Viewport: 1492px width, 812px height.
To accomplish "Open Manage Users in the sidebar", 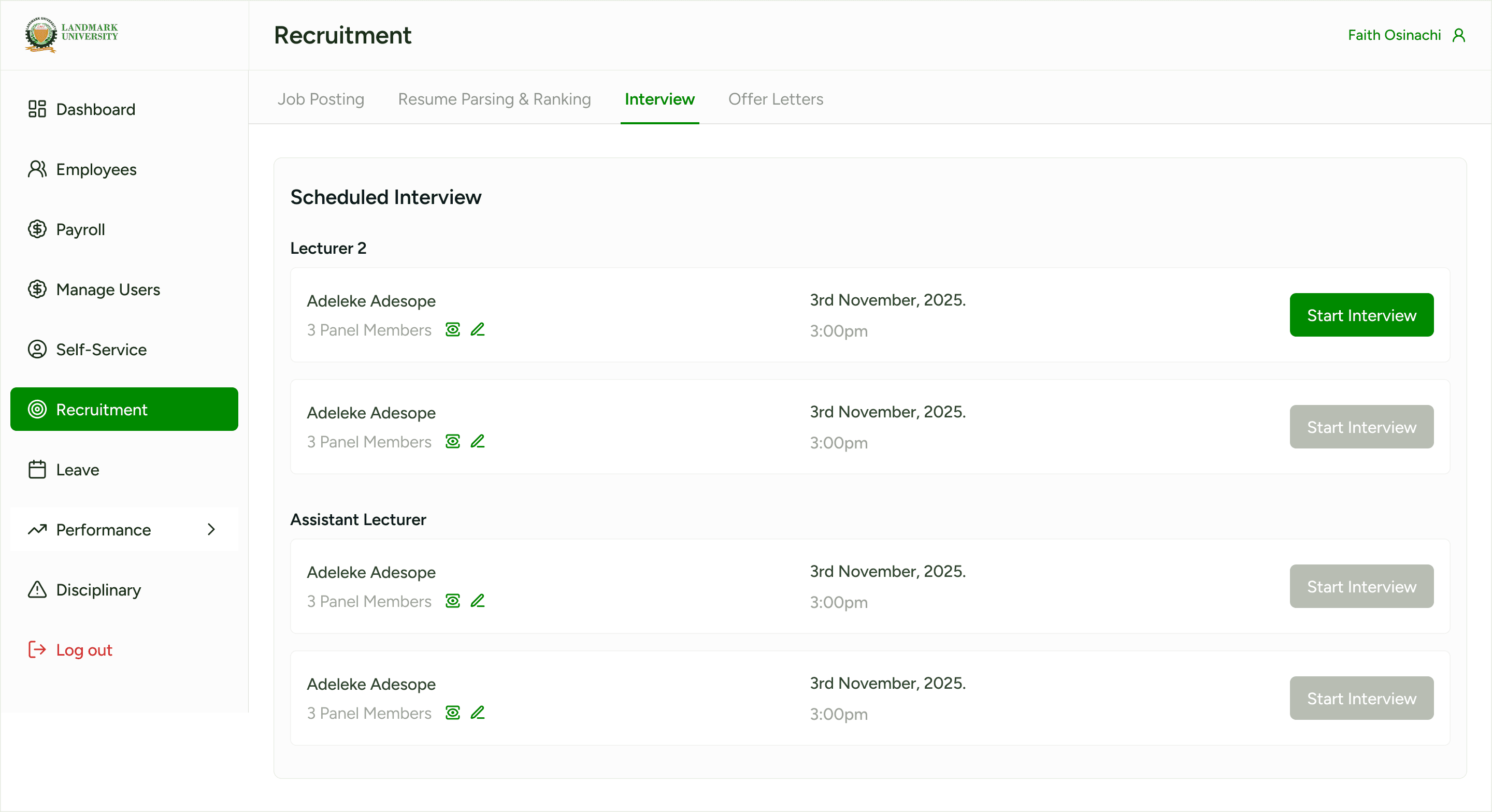I will [108, 289].
